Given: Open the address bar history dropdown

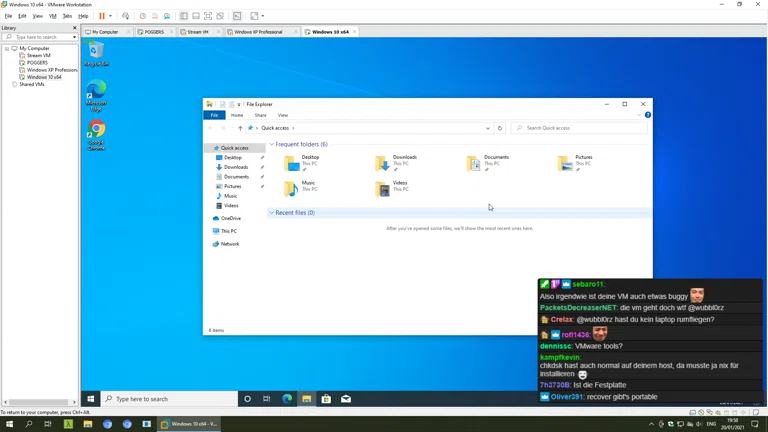Looking at the screenshot, I should 488,128.
